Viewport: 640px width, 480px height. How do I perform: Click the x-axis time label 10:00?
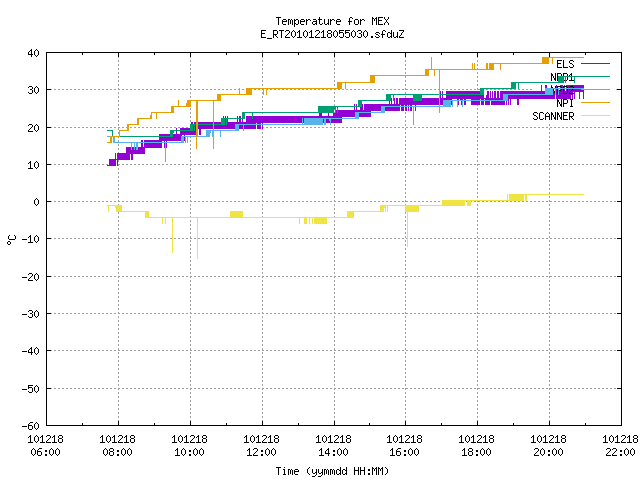tap(189, 452)
